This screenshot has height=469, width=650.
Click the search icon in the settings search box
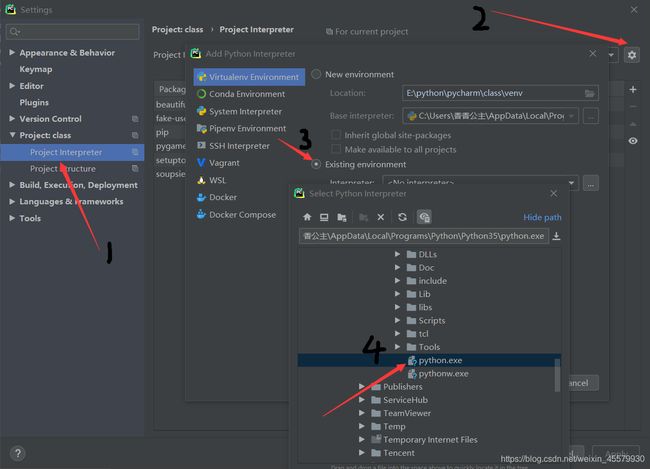point(15,32)
